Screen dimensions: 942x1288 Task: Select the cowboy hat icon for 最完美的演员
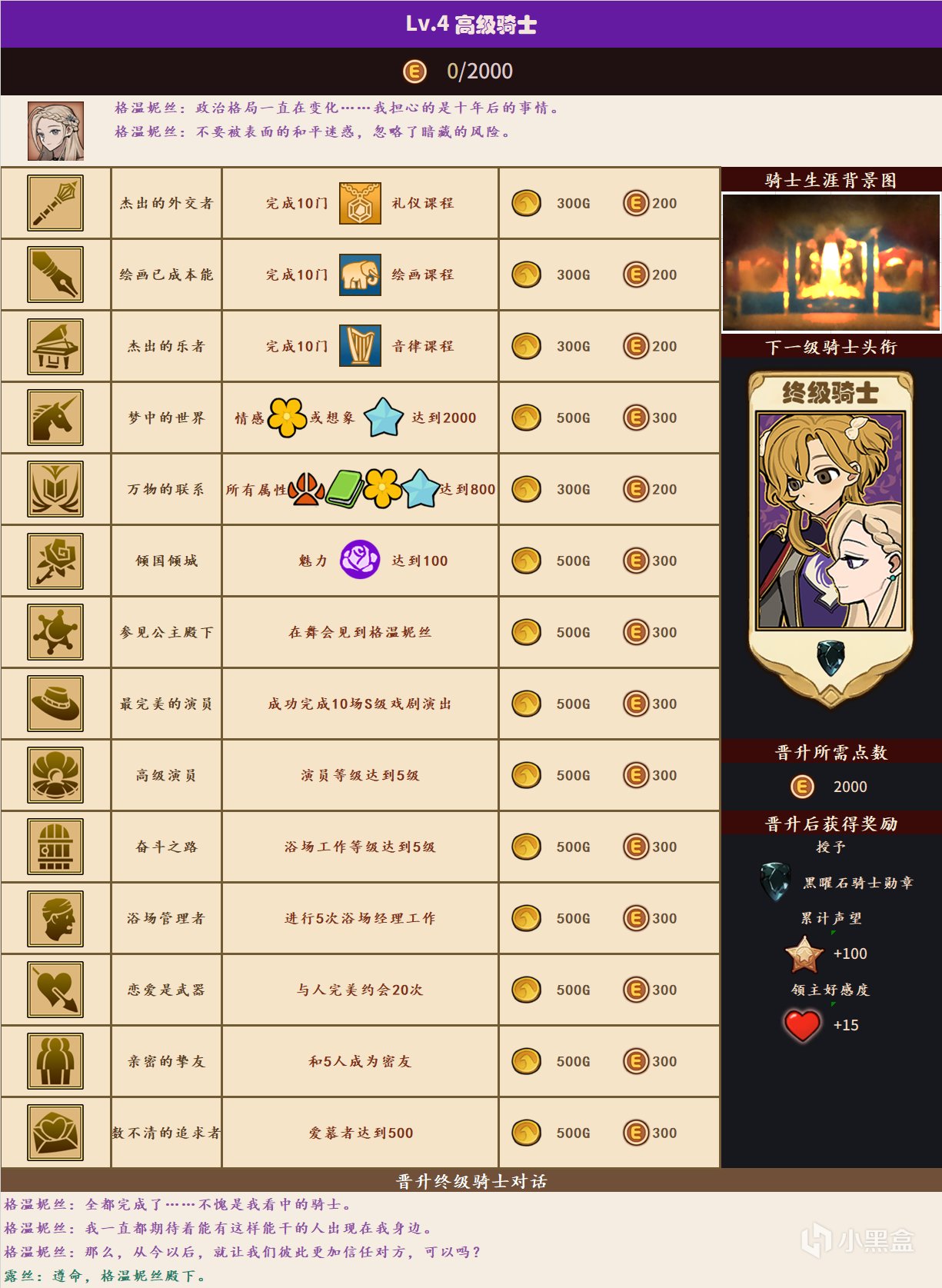coord(55,704)
